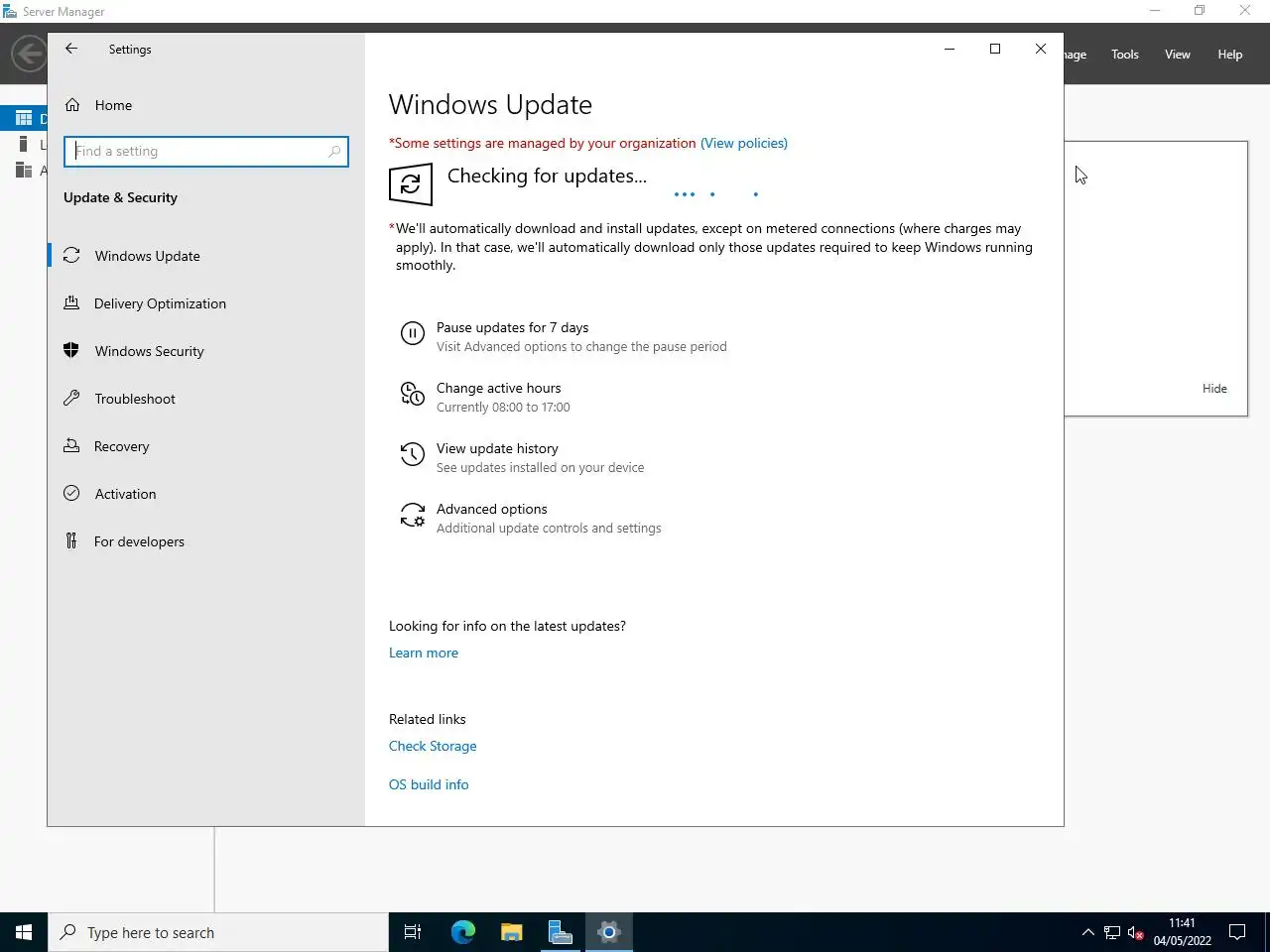Viewport: 1270px width, 952px height.
Task: Switch to Server Manager taskbar icon
Action: [x=560, y=932]
